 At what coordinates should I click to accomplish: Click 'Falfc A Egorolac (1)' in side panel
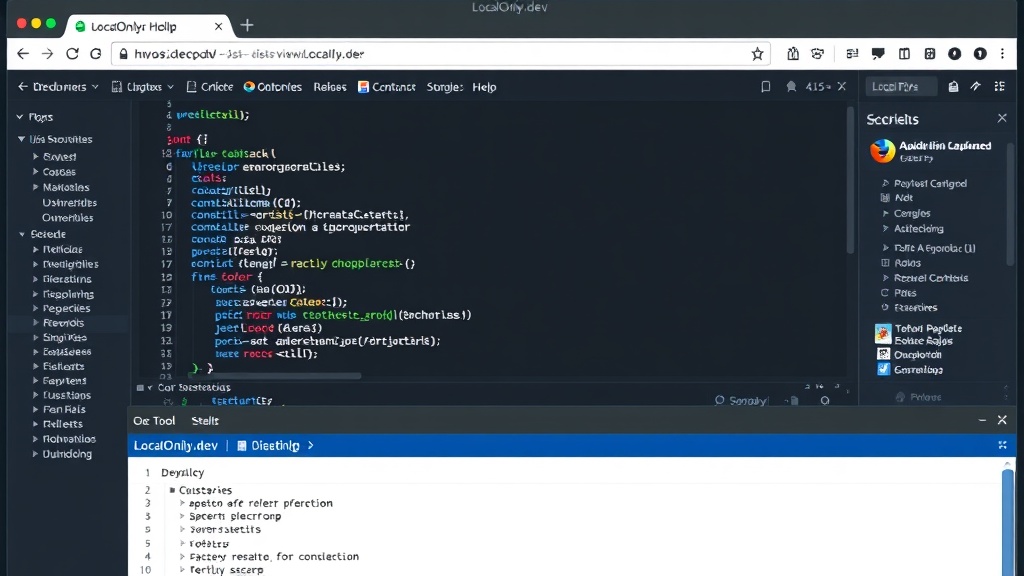[x=935, y=248]
